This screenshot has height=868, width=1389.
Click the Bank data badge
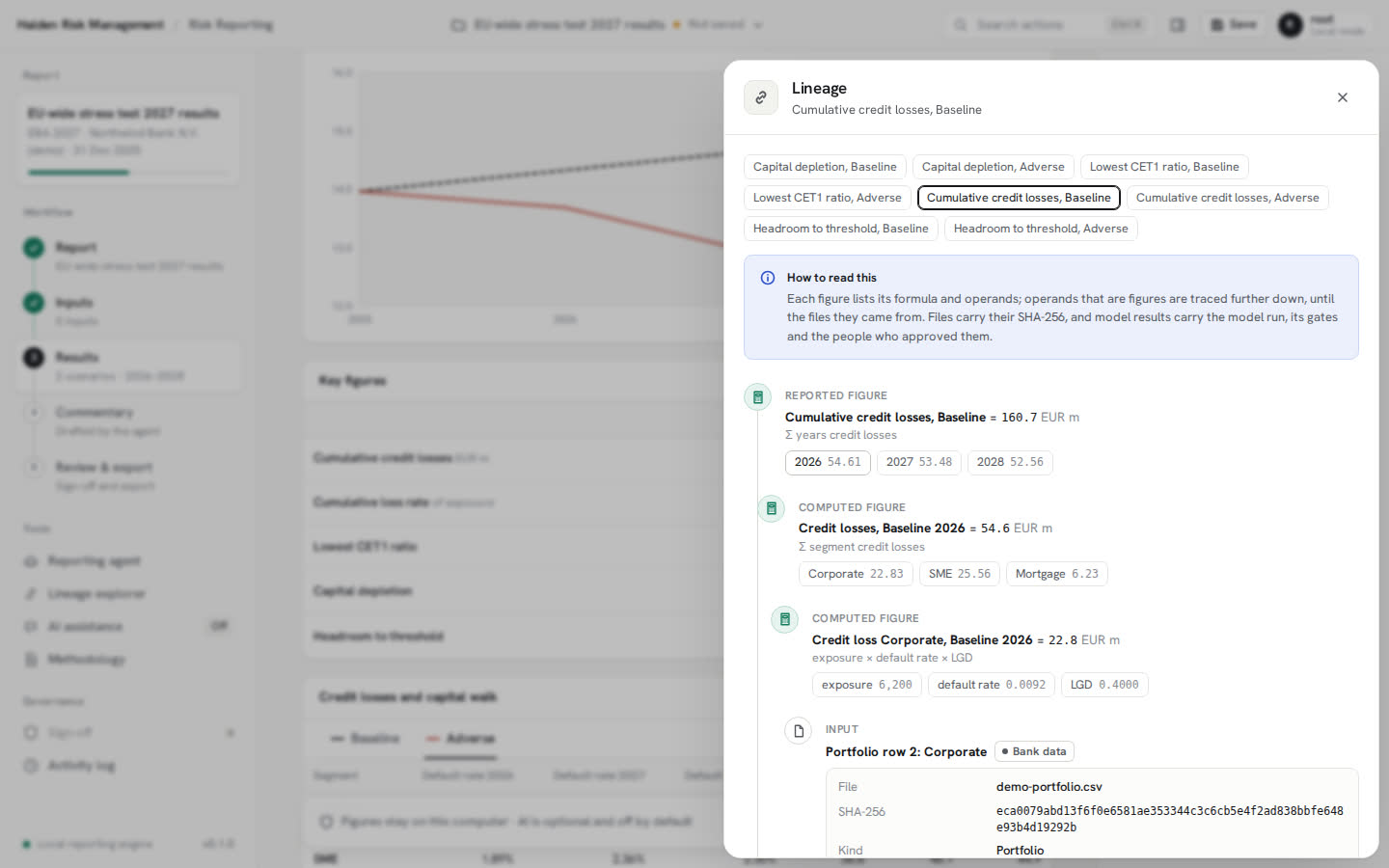point(1034,751)
